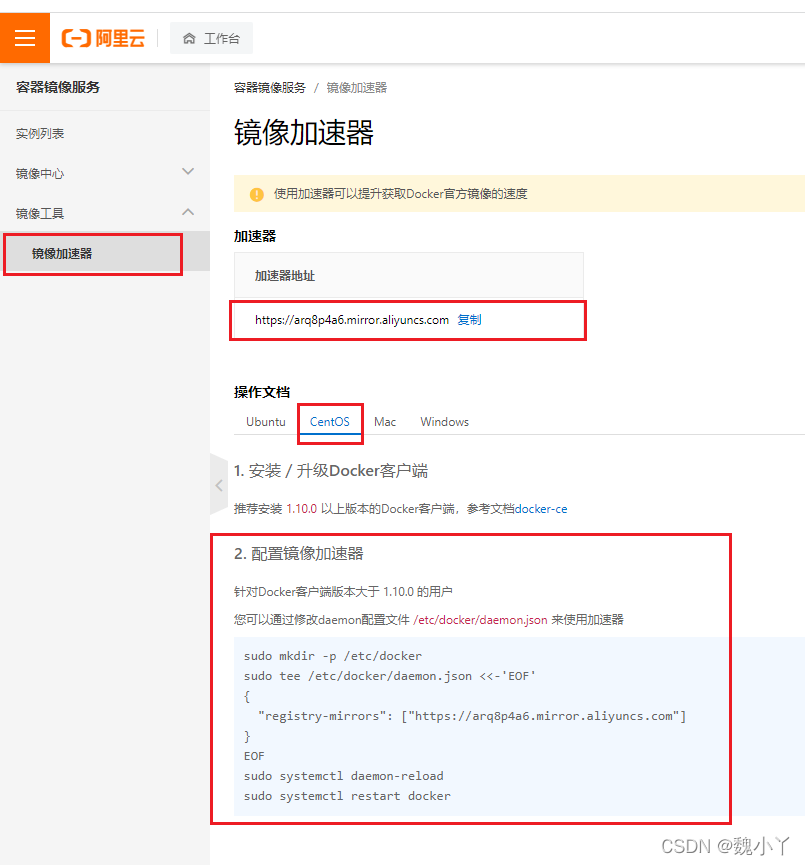805x865 pixels.
Task: Open 实例列表 in the sidebar
Action: (40, 134)
